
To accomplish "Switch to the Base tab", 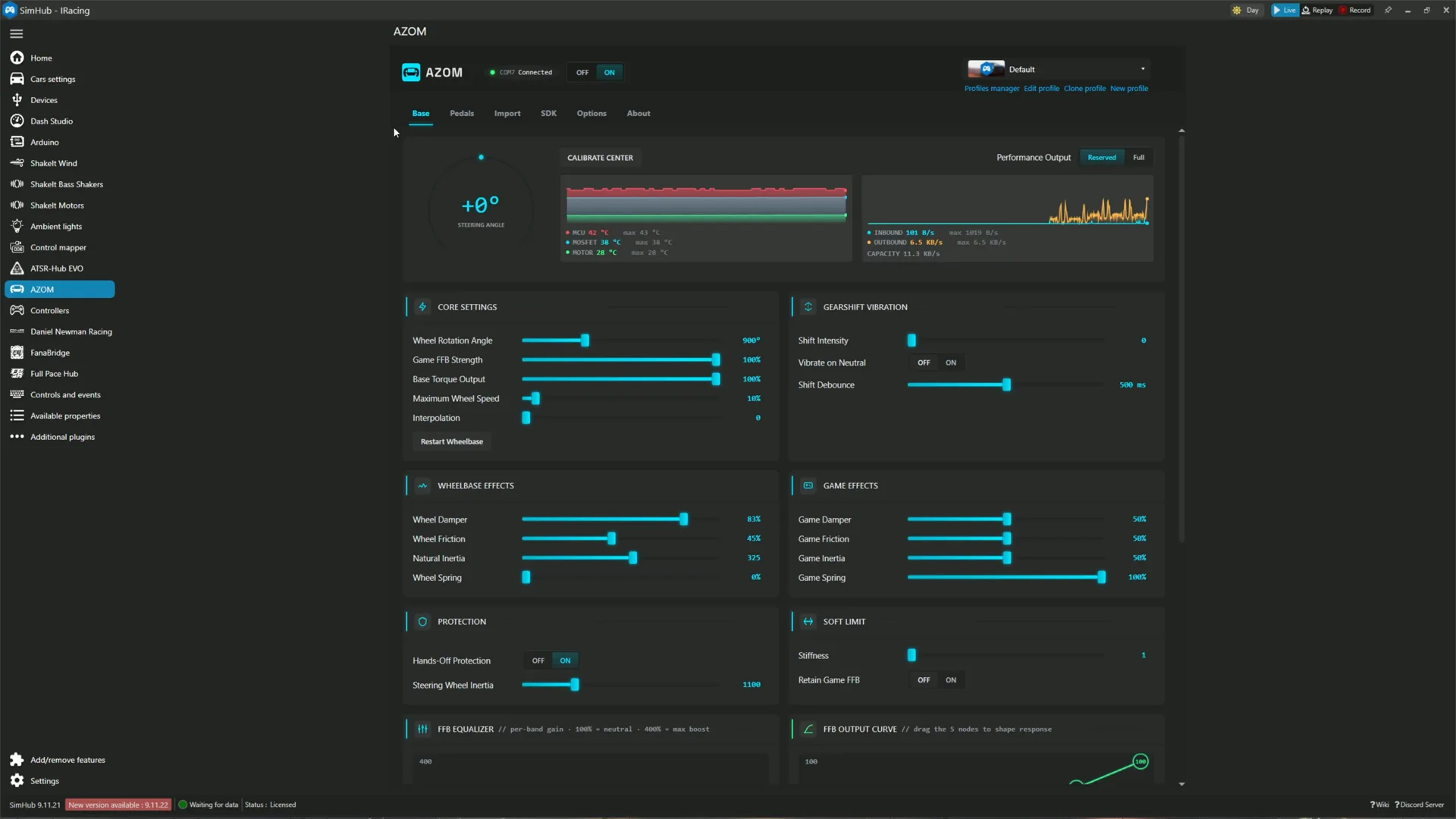I will click(x=421, y=114).
